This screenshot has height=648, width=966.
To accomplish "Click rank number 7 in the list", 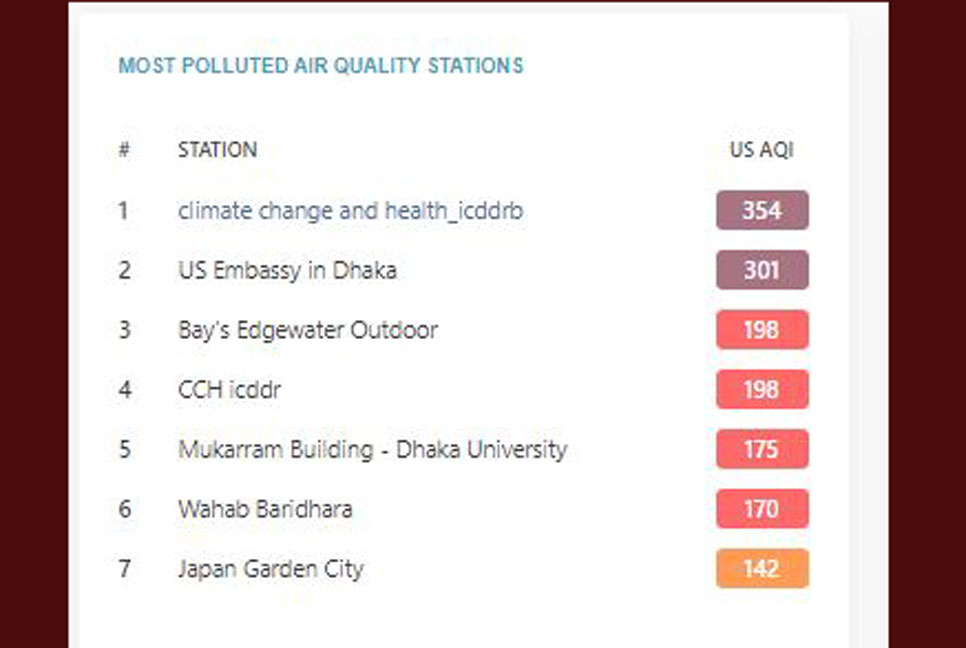I will pyautogui.click(x=124, y=569).
